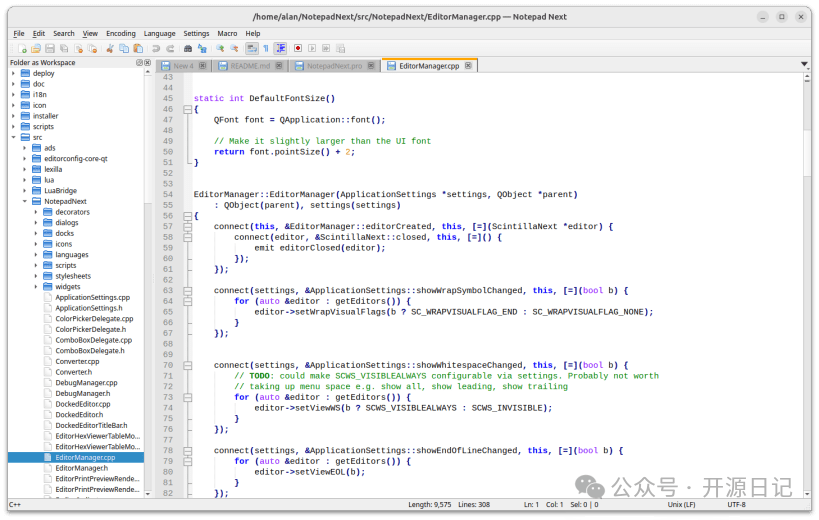Close the README.md tab
Image resolution: width=819 pixels, height=520 pixels.
pos(279,66)
